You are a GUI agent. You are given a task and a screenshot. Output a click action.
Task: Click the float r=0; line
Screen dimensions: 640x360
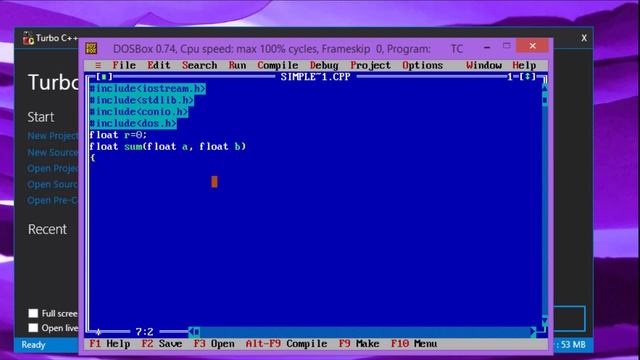click(118, 135)
